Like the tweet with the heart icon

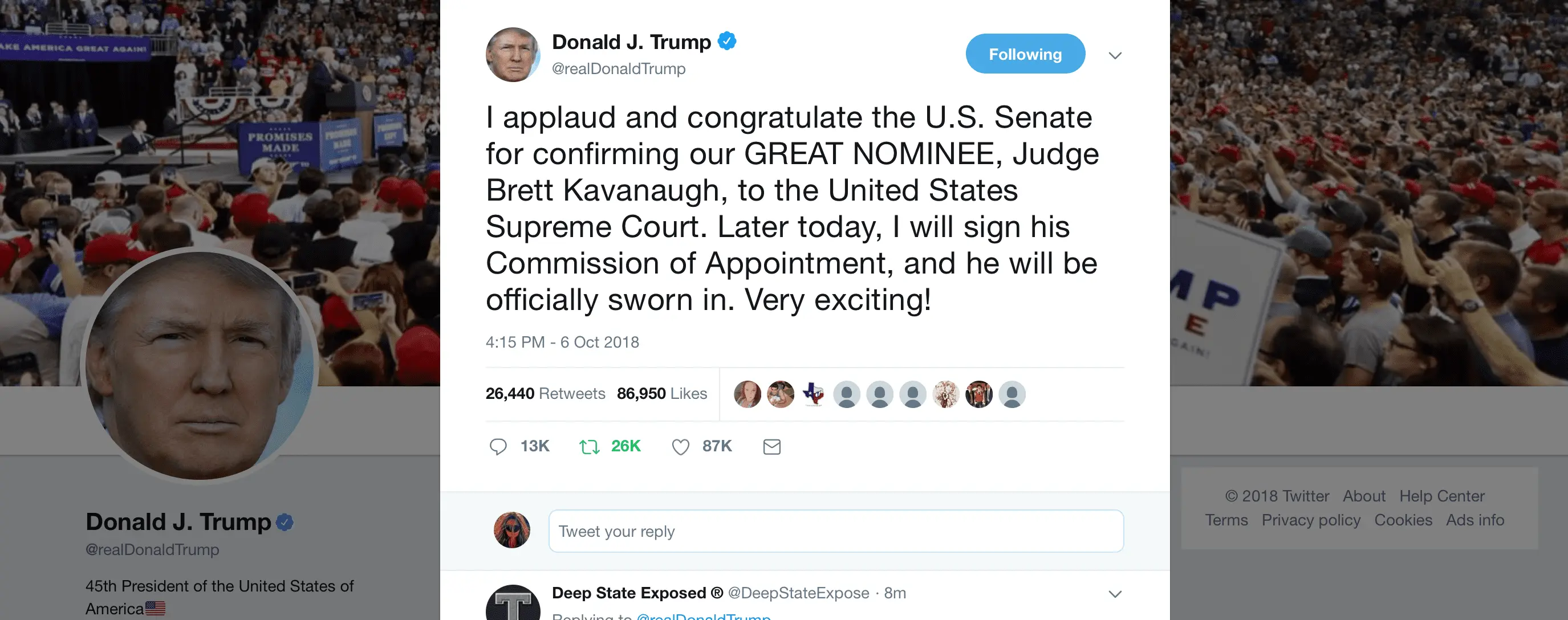tap(681, 447)
